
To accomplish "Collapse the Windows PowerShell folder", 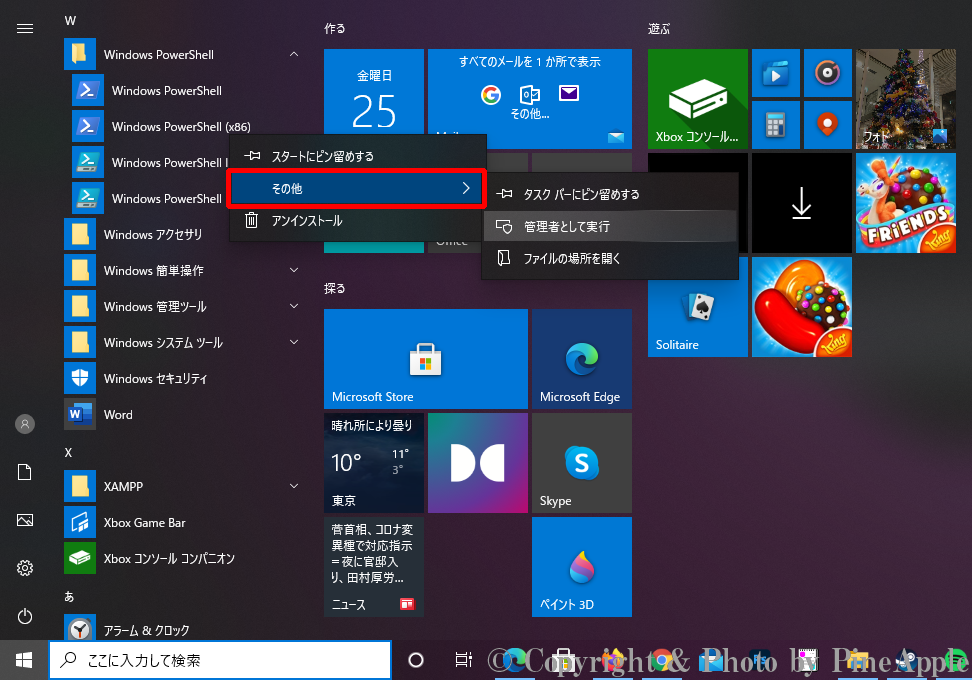I will [x=294, y=55].
